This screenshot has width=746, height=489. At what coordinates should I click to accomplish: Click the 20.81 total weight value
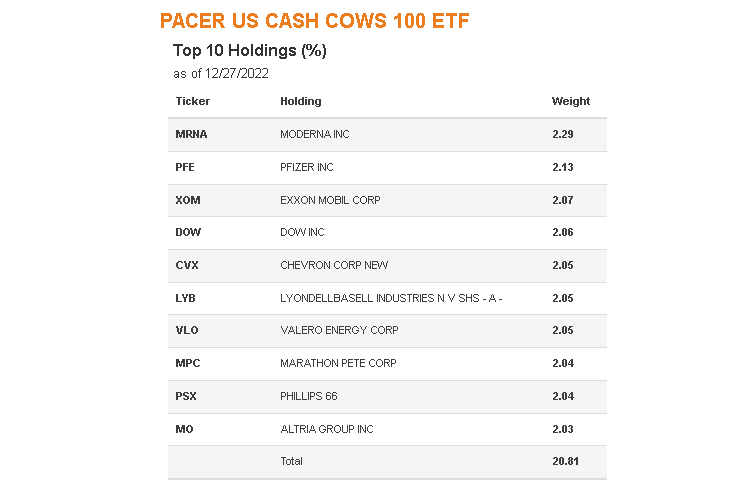pos(566,461)
